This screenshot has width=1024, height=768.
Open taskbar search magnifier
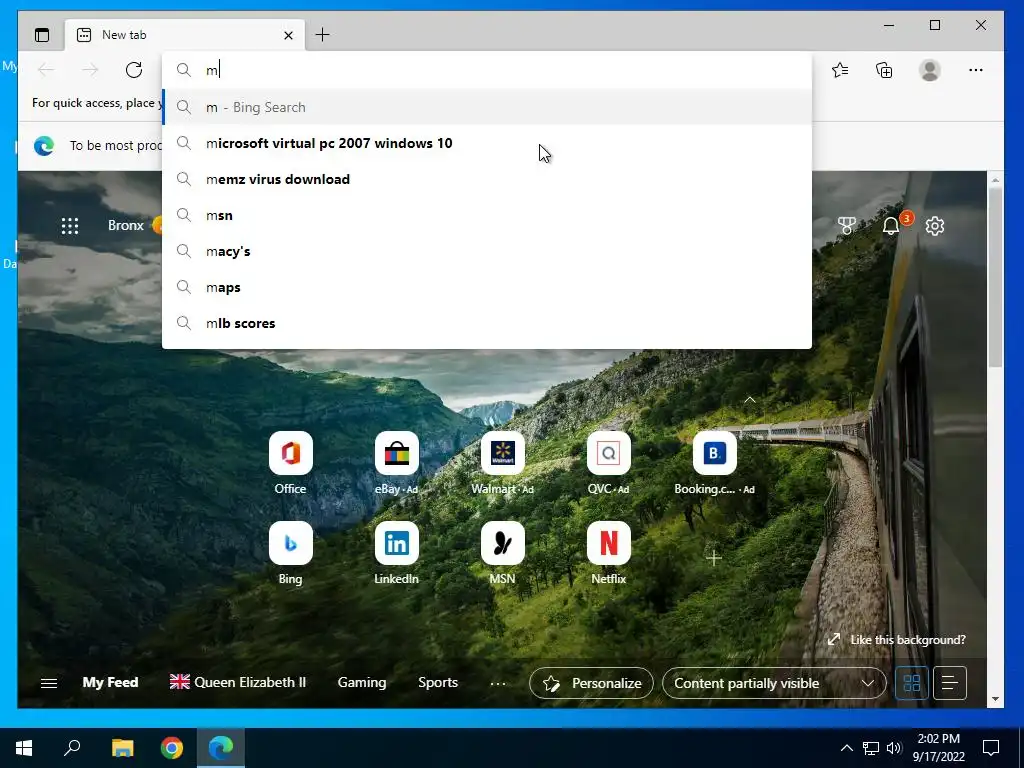click(x=72, y=748)
